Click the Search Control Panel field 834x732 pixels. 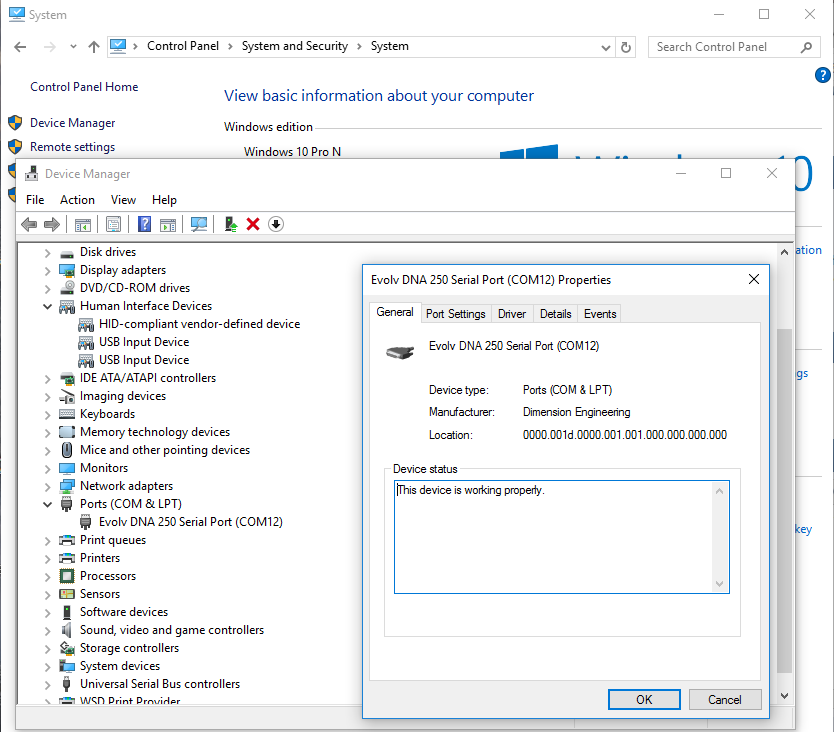pos(725,47)
